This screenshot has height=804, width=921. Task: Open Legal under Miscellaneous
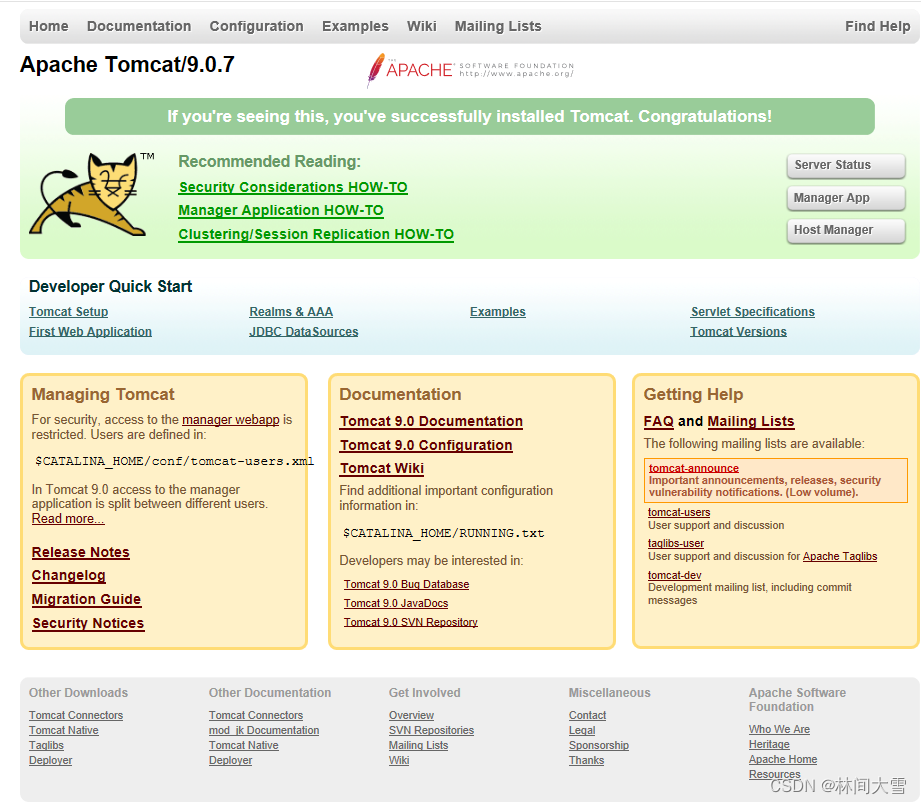582,731
